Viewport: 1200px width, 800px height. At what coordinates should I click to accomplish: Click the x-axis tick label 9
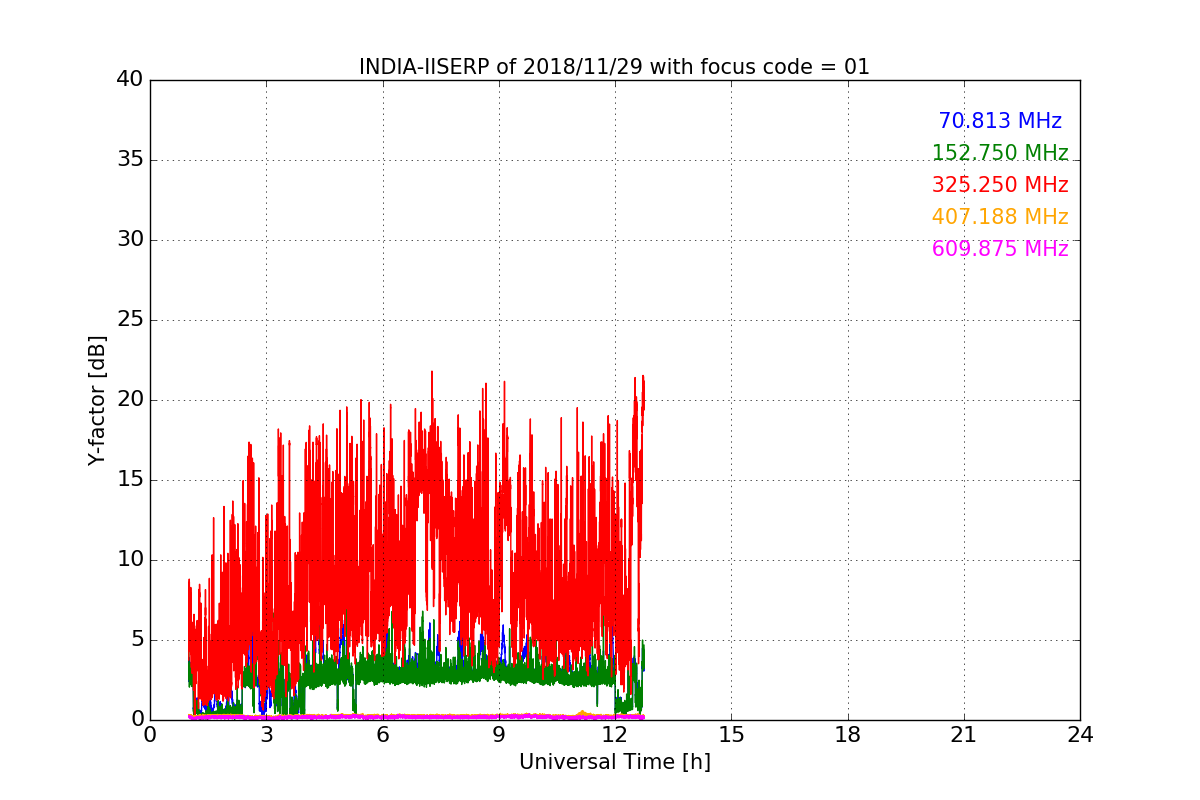[499, 734]
